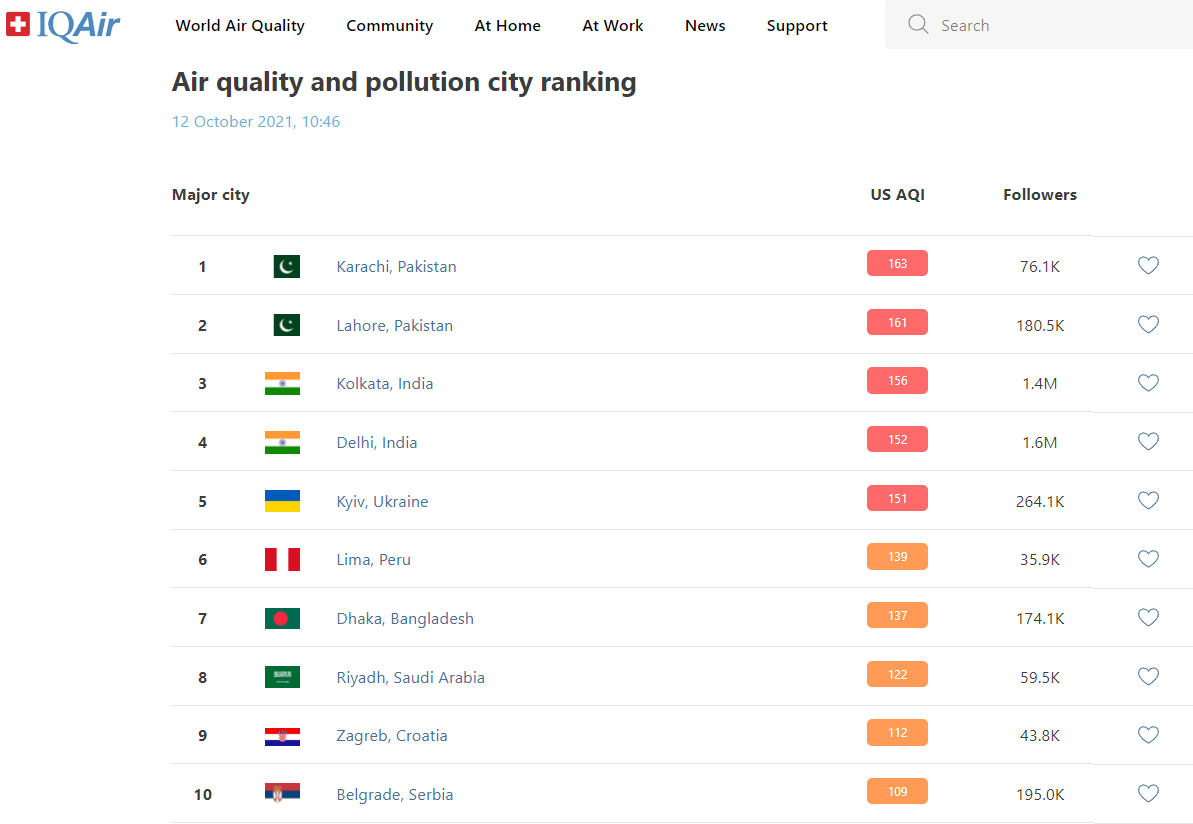Expand the Support menu
Screen dimensions: 1193x824
[797, 26]
